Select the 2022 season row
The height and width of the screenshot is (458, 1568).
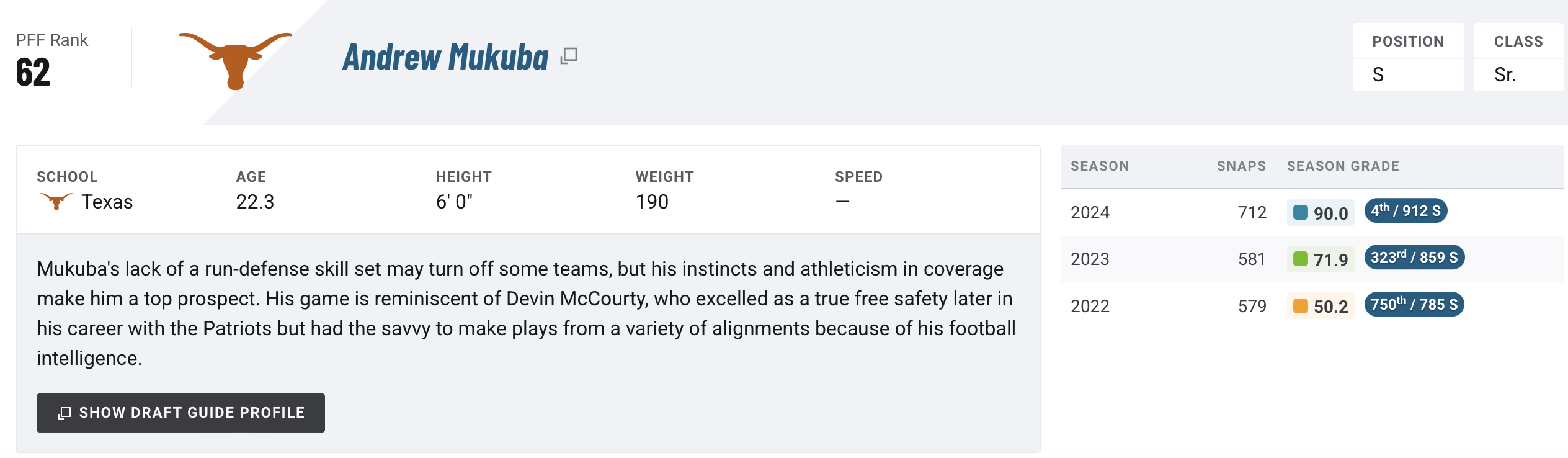click(x=1312, y=306)
